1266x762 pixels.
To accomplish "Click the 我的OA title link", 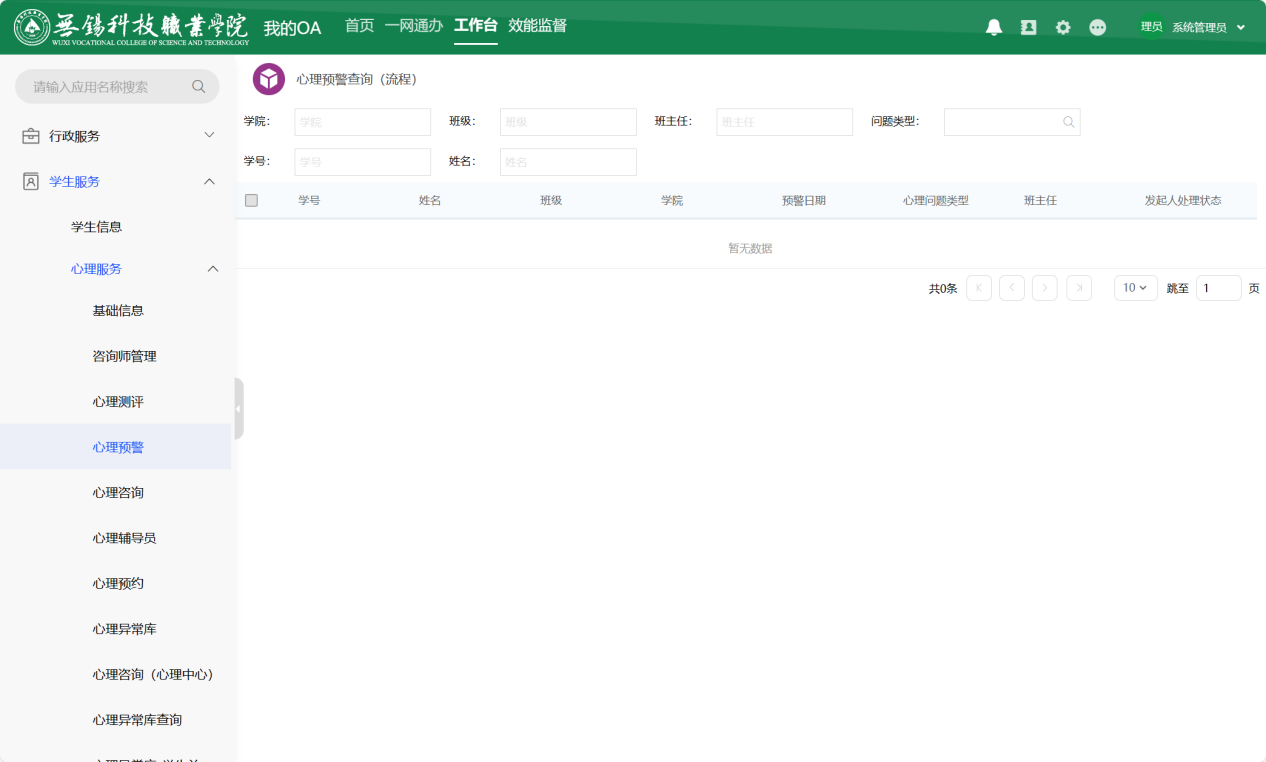I will (292, 28).
